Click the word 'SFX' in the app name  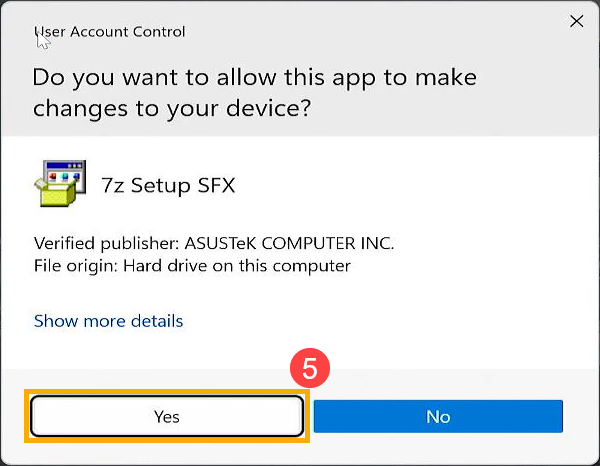[x=216, y=185]
